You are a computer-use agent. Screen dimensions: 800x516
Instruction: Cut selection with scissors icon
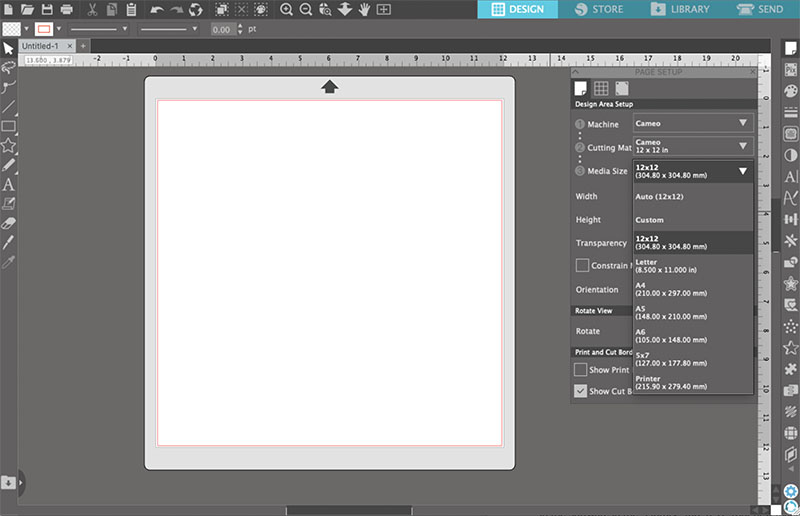(x=92, y=9)
